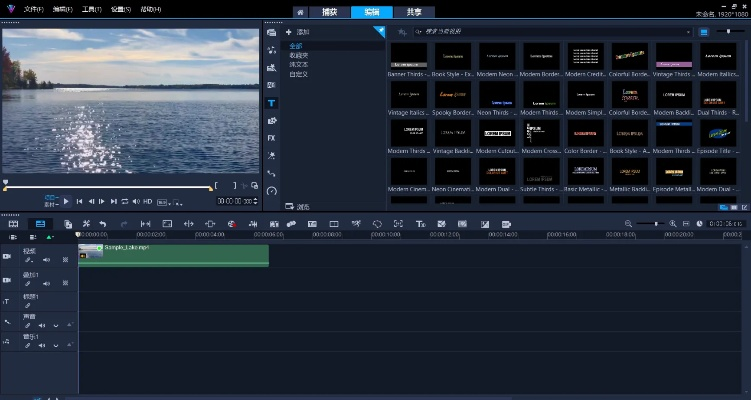Mute the video track audio
The image size is (751, 400).
(x=47, y=259)
